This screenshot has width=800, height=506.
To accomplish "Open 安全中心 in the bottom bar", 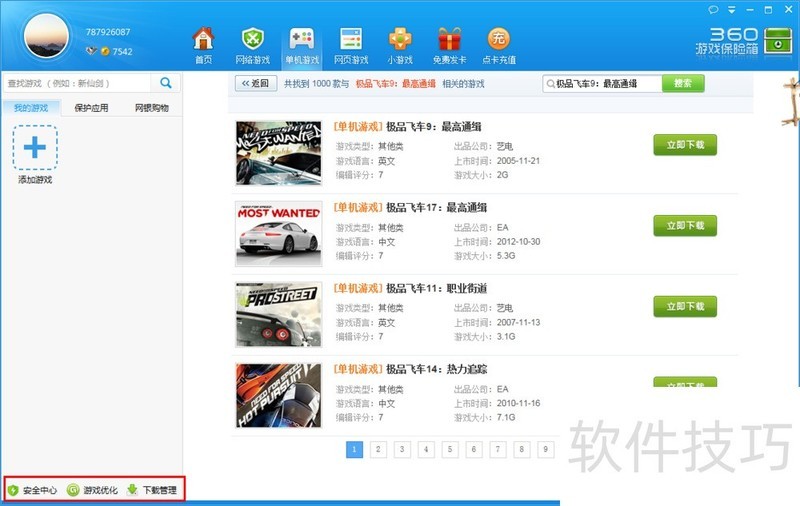I will (33, 490).
